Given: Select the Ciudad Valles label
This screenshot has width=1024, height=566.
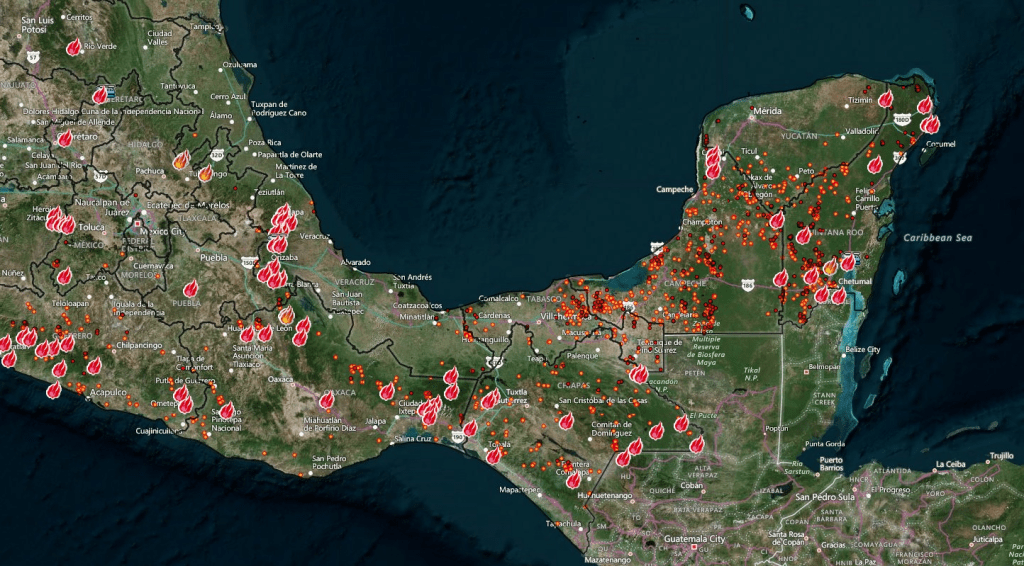Looking at the screenshot, I should tap(157, 37).
